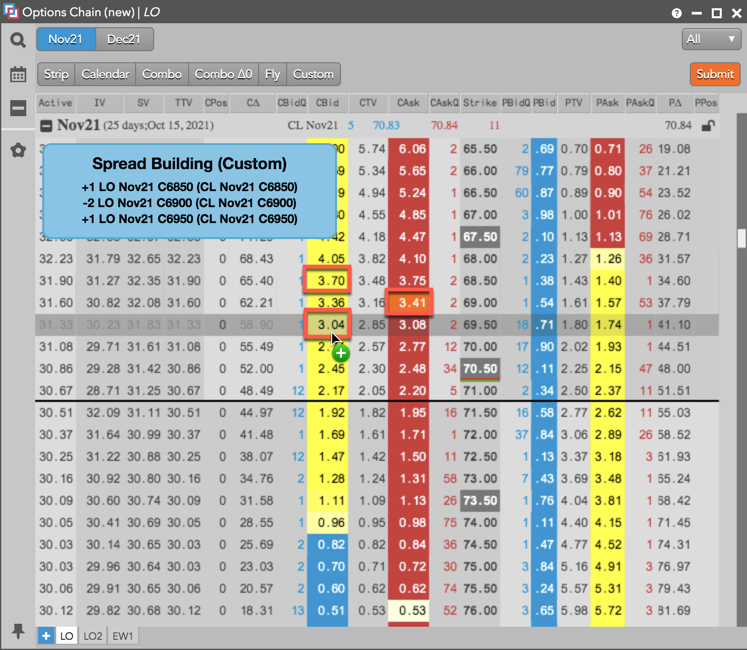This screenshot has height=650, width=747.
Task: Click the minus collapse icon in sidebar
Action: pos(18,109)
